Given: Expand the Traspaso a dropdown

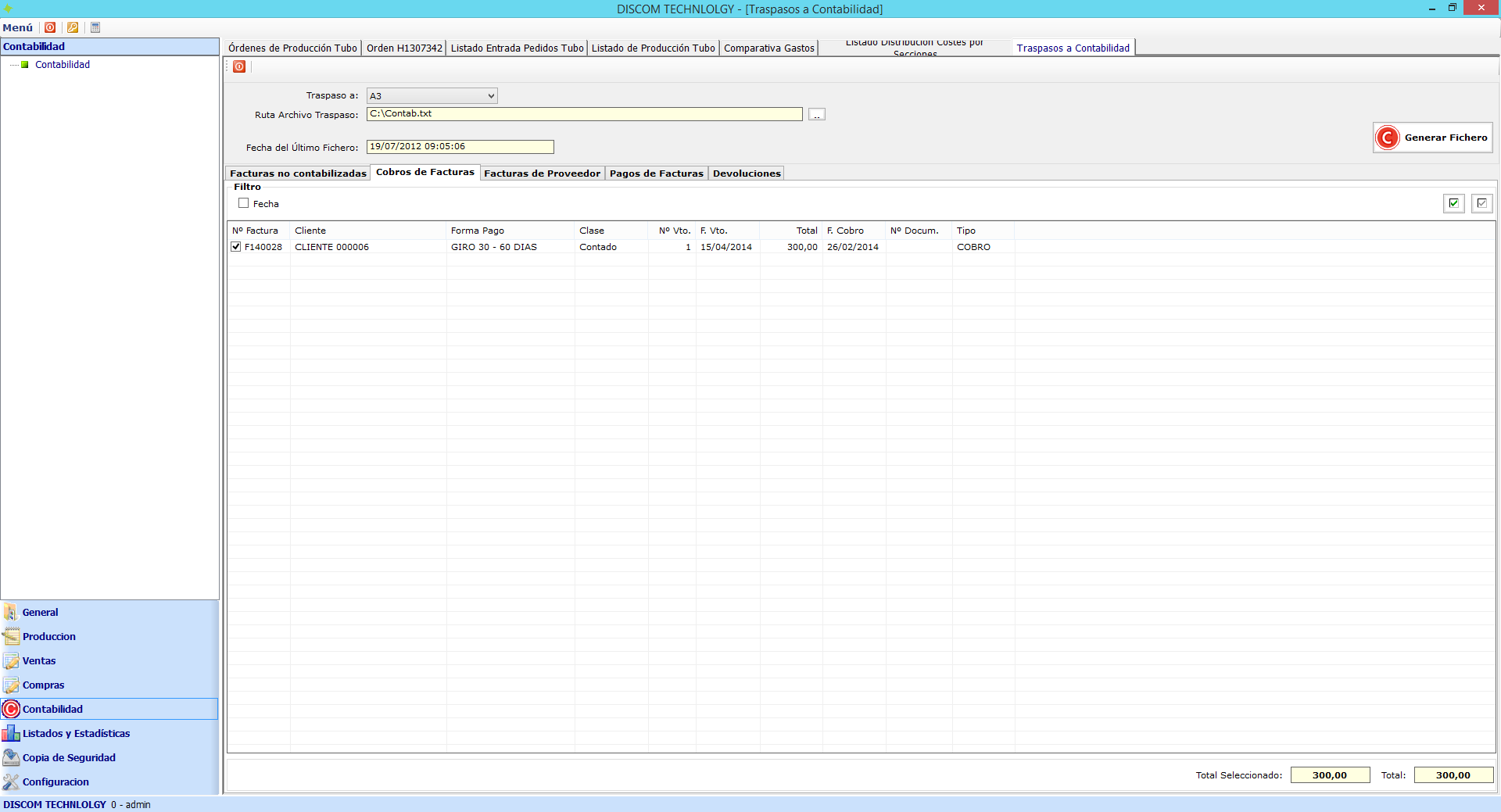Looking at the screenshot, I should (490, 96).
